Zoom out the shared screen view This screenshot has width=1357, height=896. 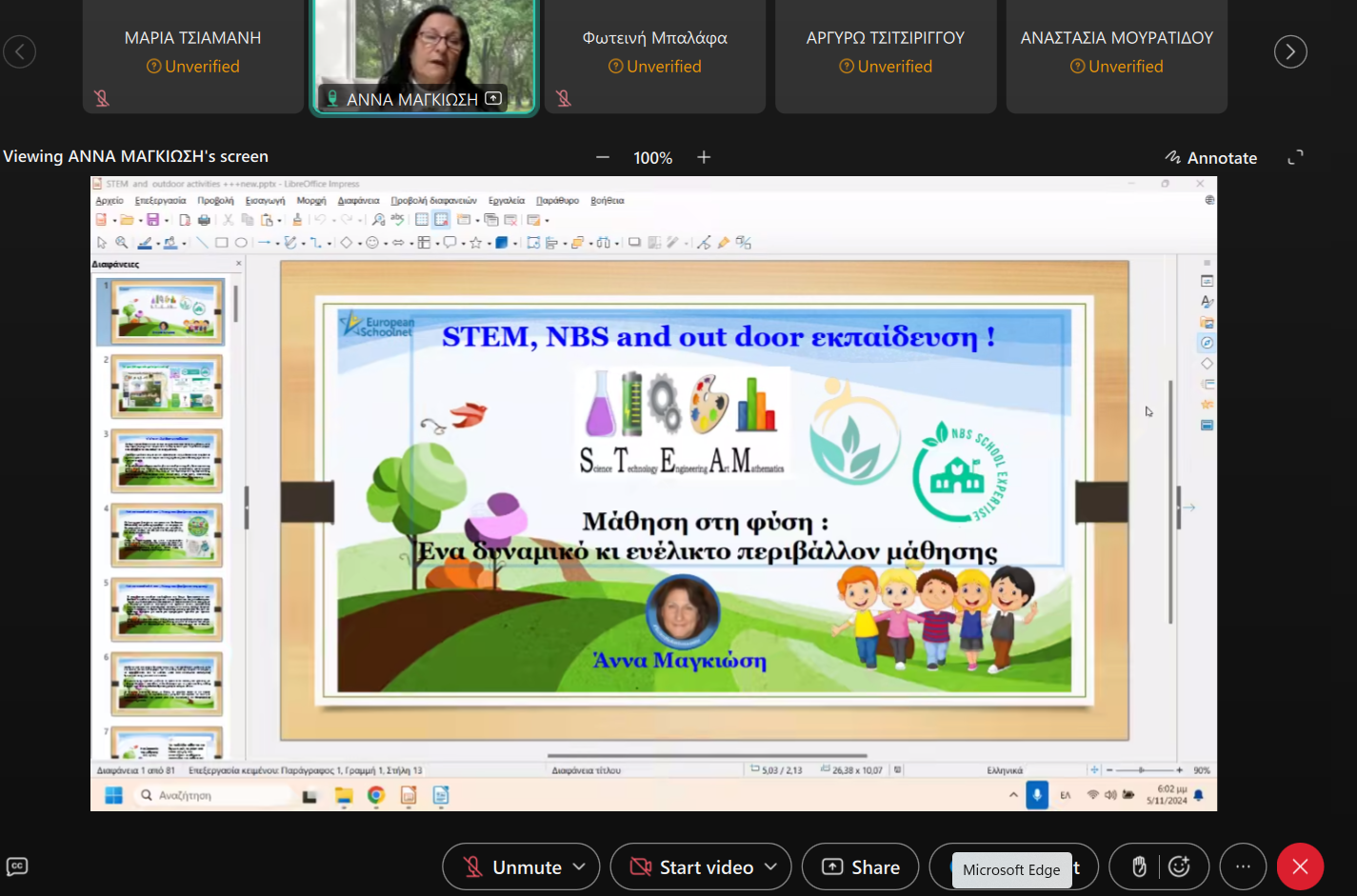tap(602, 157)
